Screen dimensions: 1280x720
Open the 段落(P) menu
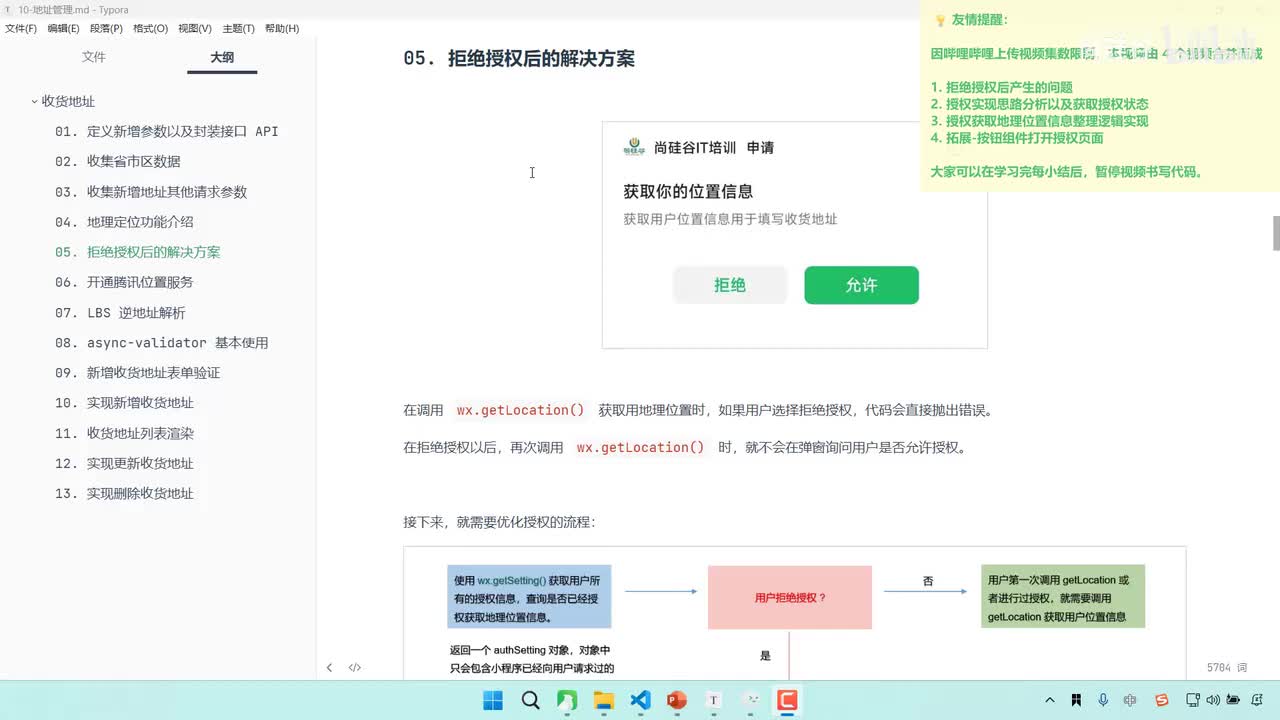[x=106, y=28]
